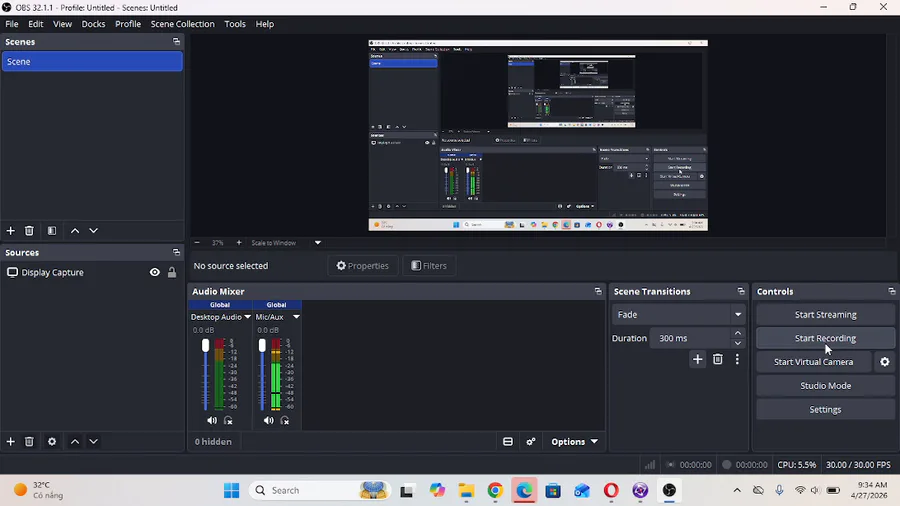Open Windows Start menu

tap(231, 491)
